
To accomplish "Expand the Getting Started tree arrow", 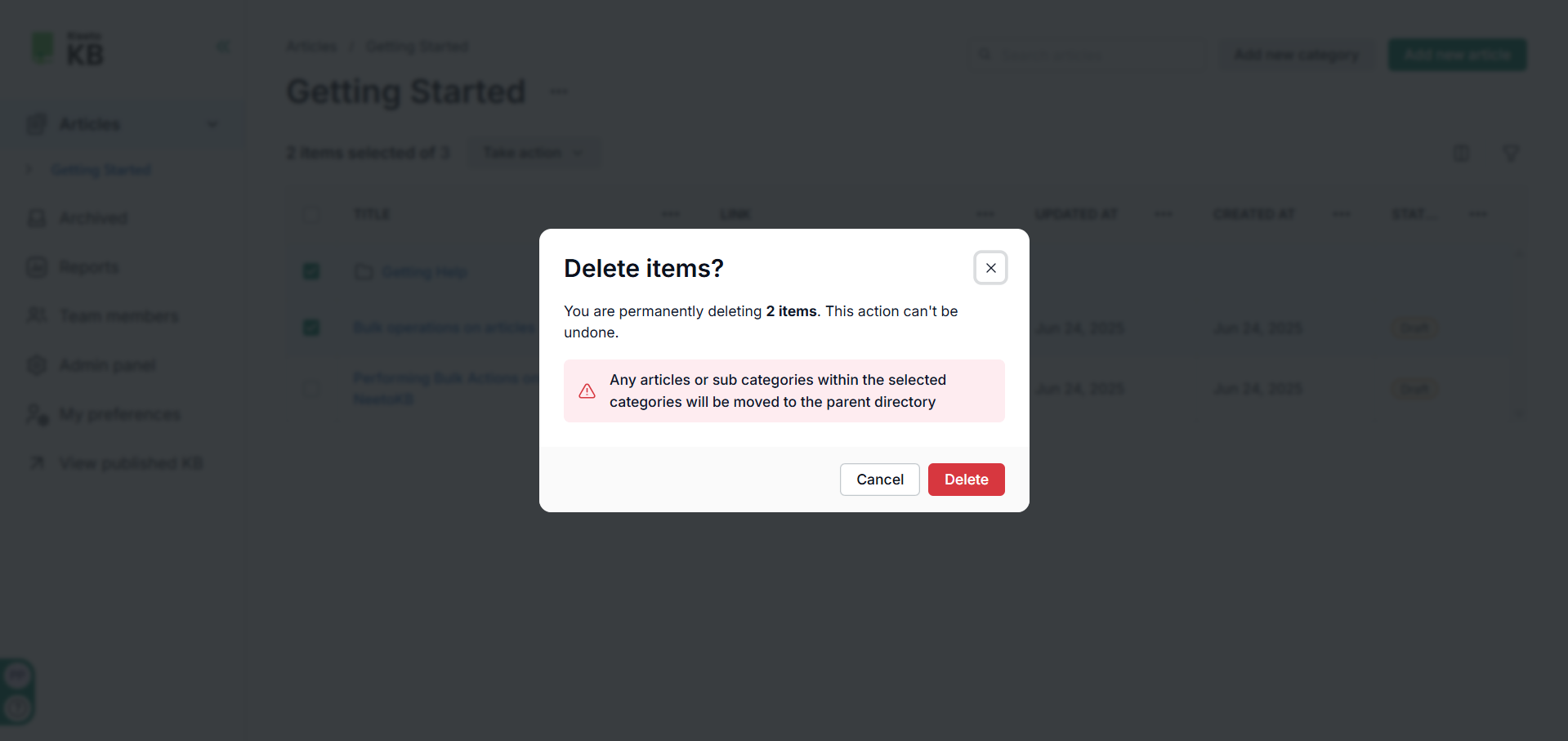I will coord(29,170).
